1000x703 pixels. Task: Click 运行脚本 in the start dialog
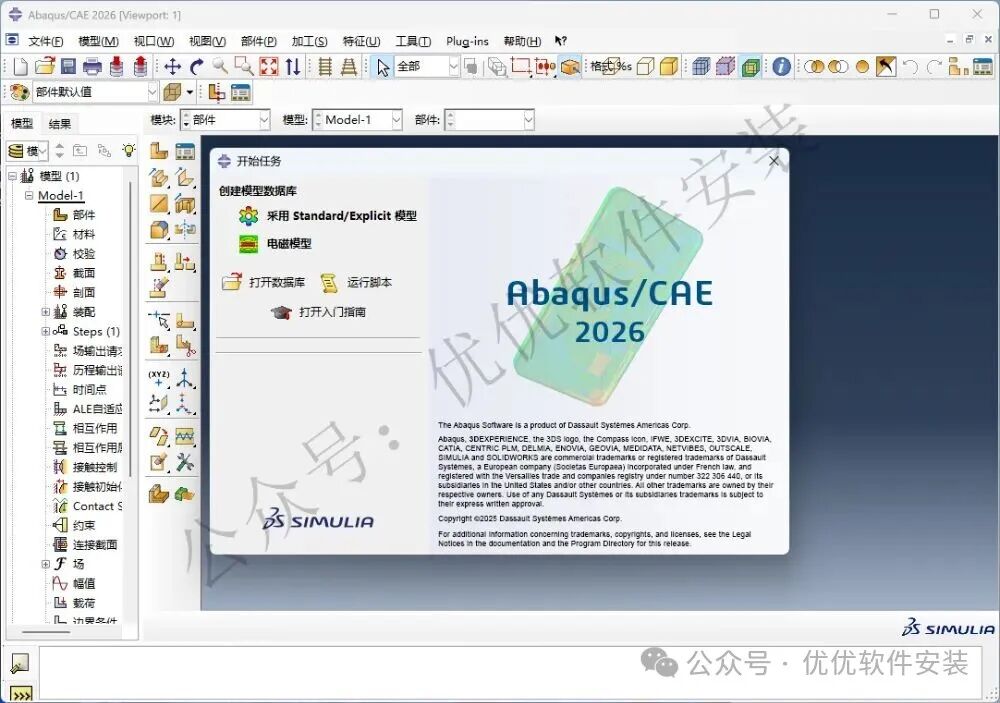click(x=356, y=282)
